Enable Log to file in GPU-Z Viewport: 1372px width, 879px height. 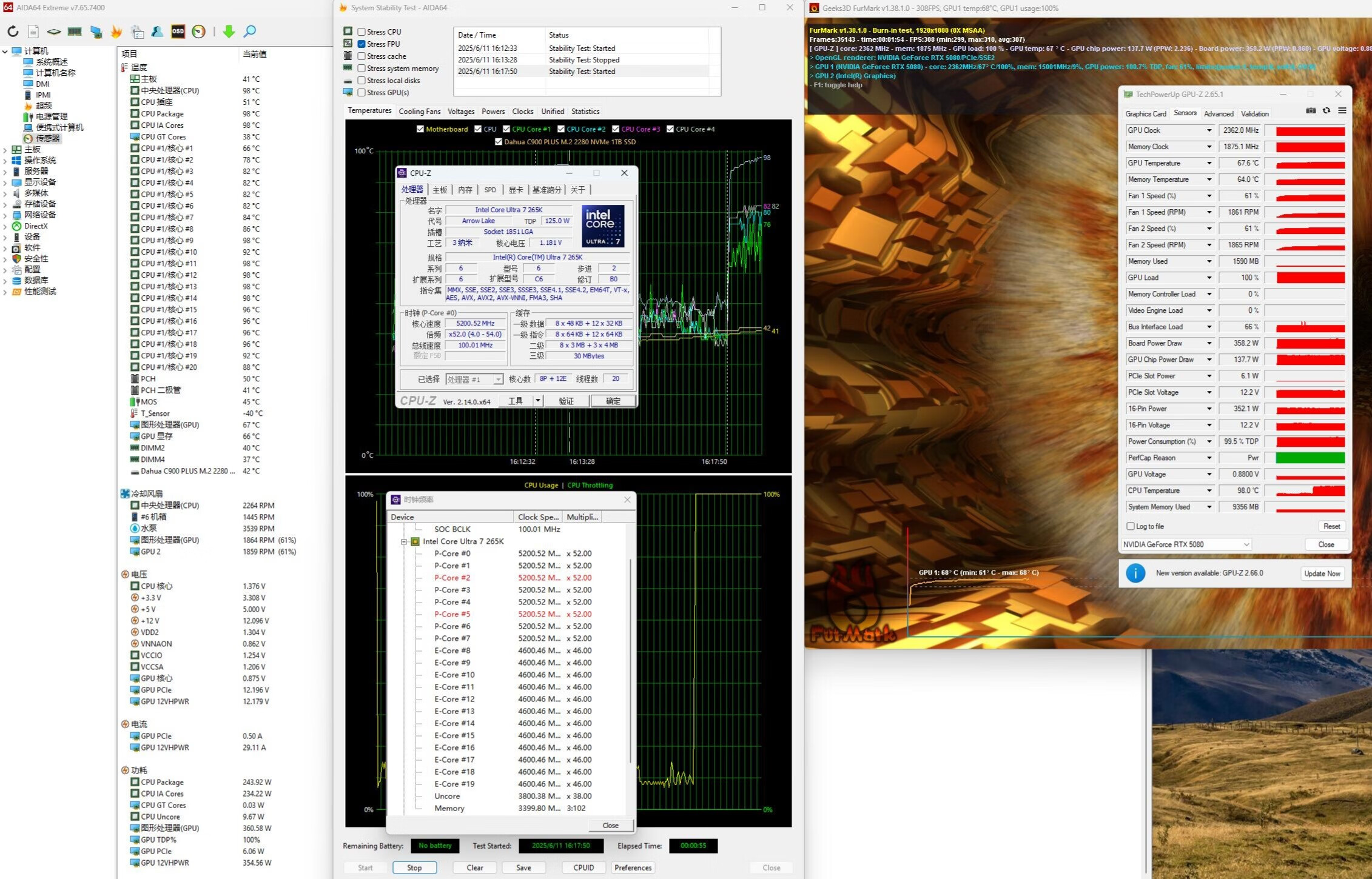point(1131,526)
